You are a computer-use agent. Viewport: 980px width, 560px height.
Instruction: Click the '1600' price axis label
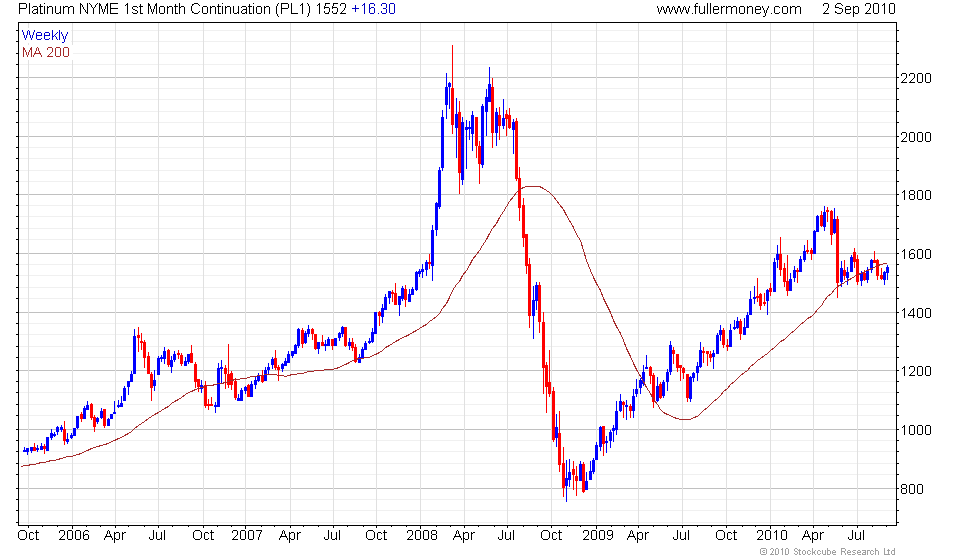(916, 254)
